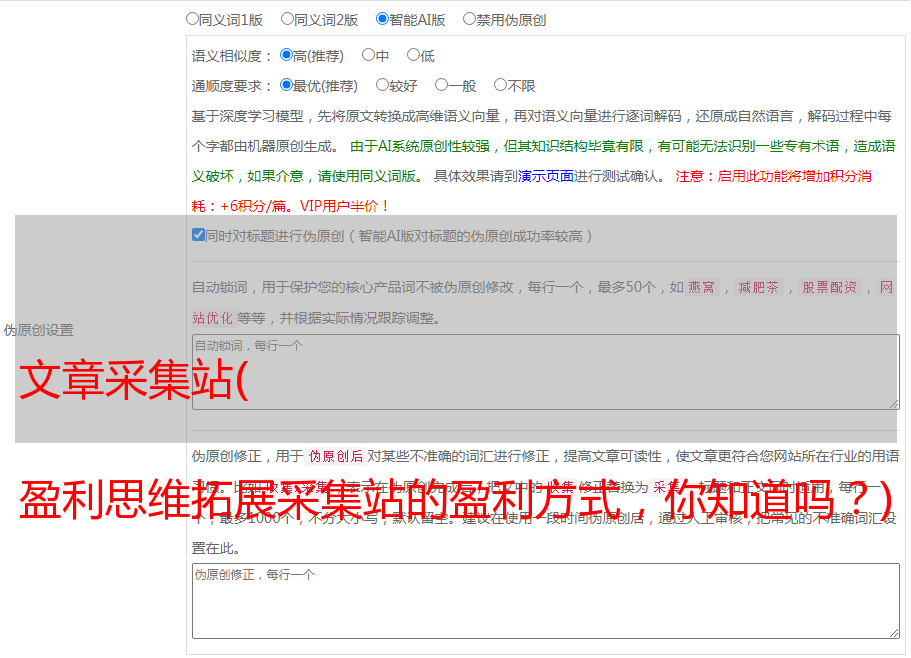Select the 同义词1版 radio option
The image size is (911, 658).
[192, 18]
